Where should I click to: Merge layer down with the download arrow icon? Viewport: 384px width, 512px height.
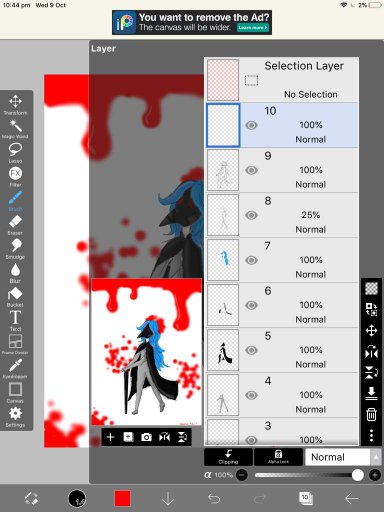pyautogui.click(x=371, y=393)
